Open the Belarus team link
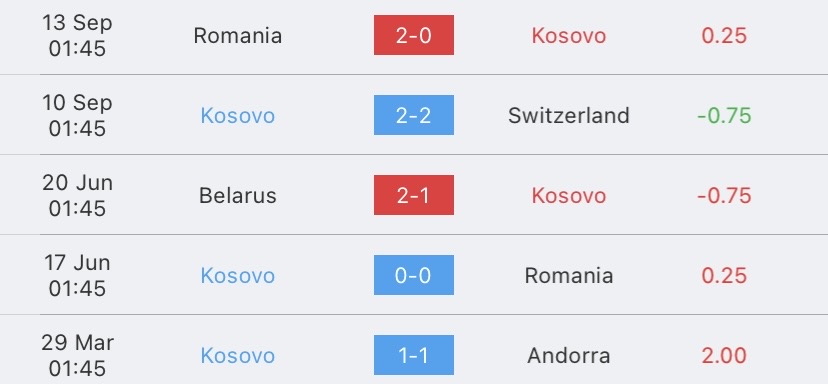The image size is (828, 384). pos(237,195)
